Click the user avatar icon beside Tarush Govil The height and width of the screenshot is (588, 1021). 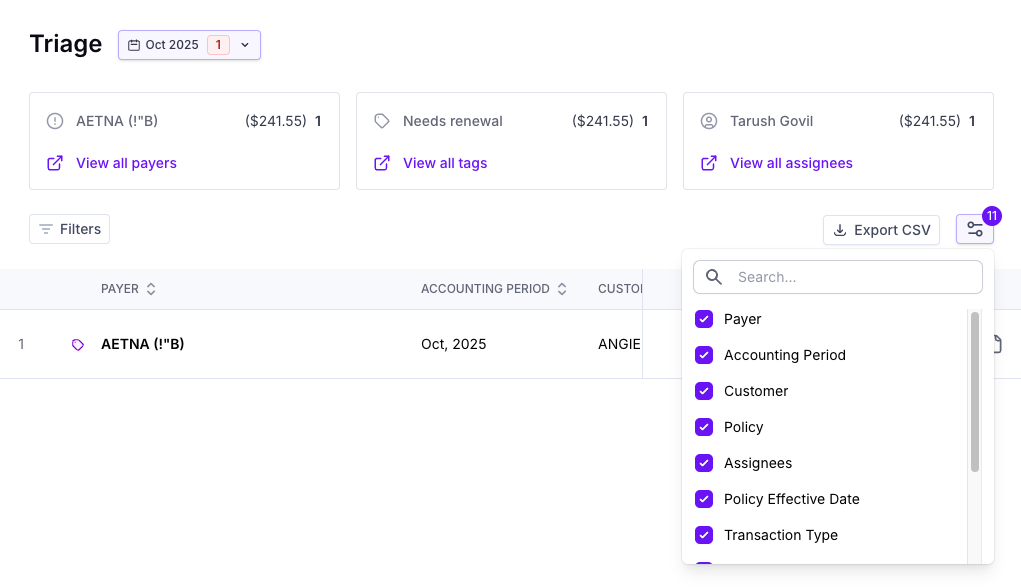(x=708, y=121)
